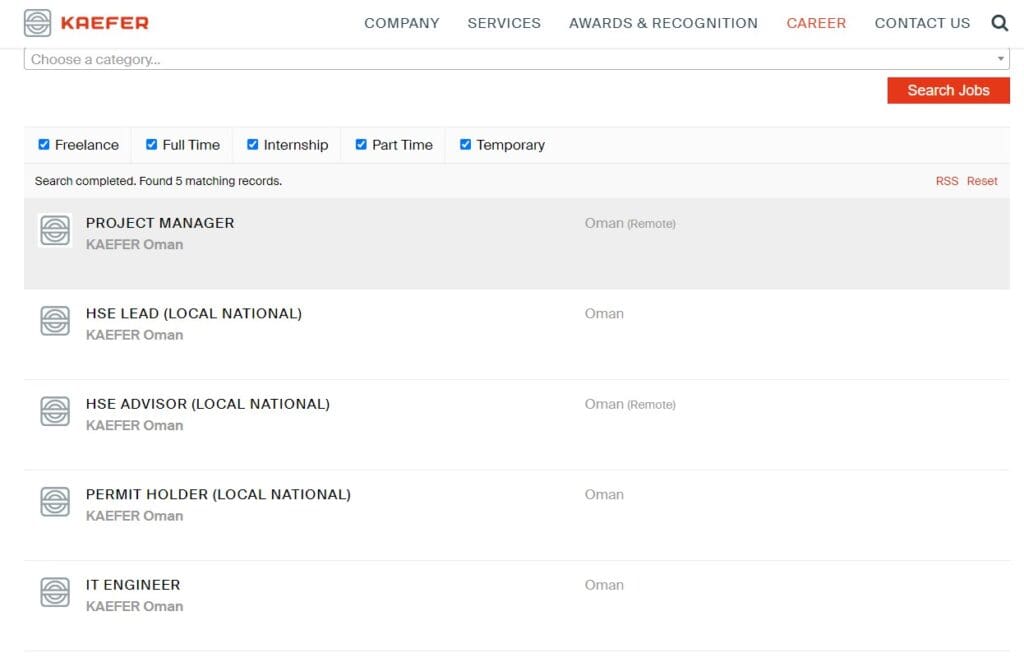1024x667 pixels.
Task: Click the IT Engineer job logo icon
Action: 55,592
